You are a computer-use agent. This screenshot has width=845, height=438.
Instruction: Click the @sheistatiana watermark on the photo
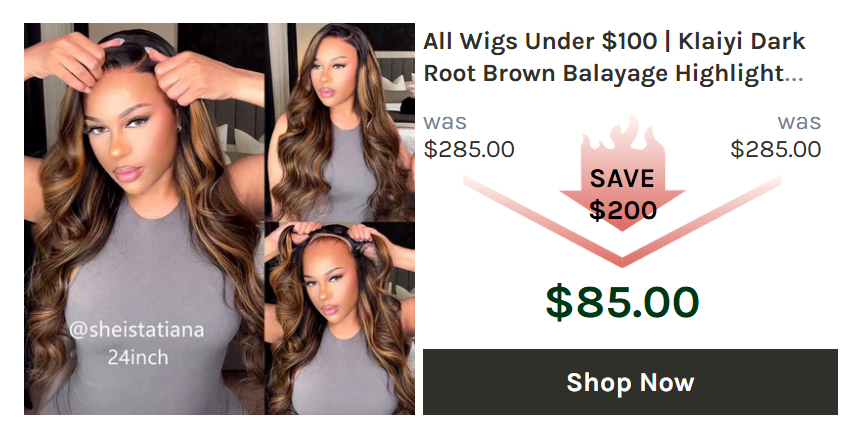coord(137,330)
